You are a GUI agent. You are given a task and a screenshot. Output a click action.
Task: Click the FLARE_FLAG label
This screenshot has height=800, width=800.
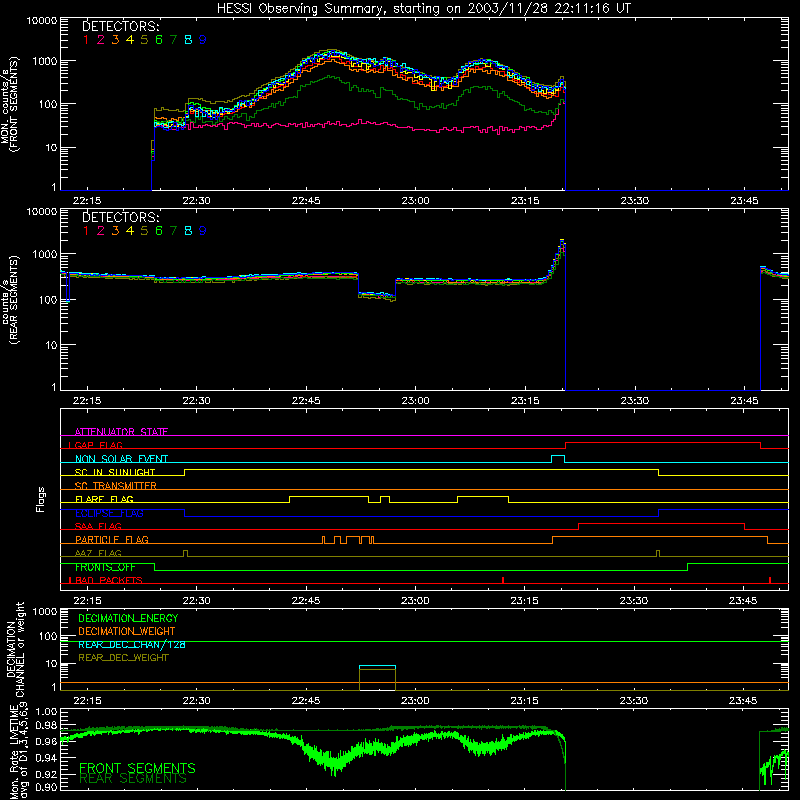click(104, 499)
